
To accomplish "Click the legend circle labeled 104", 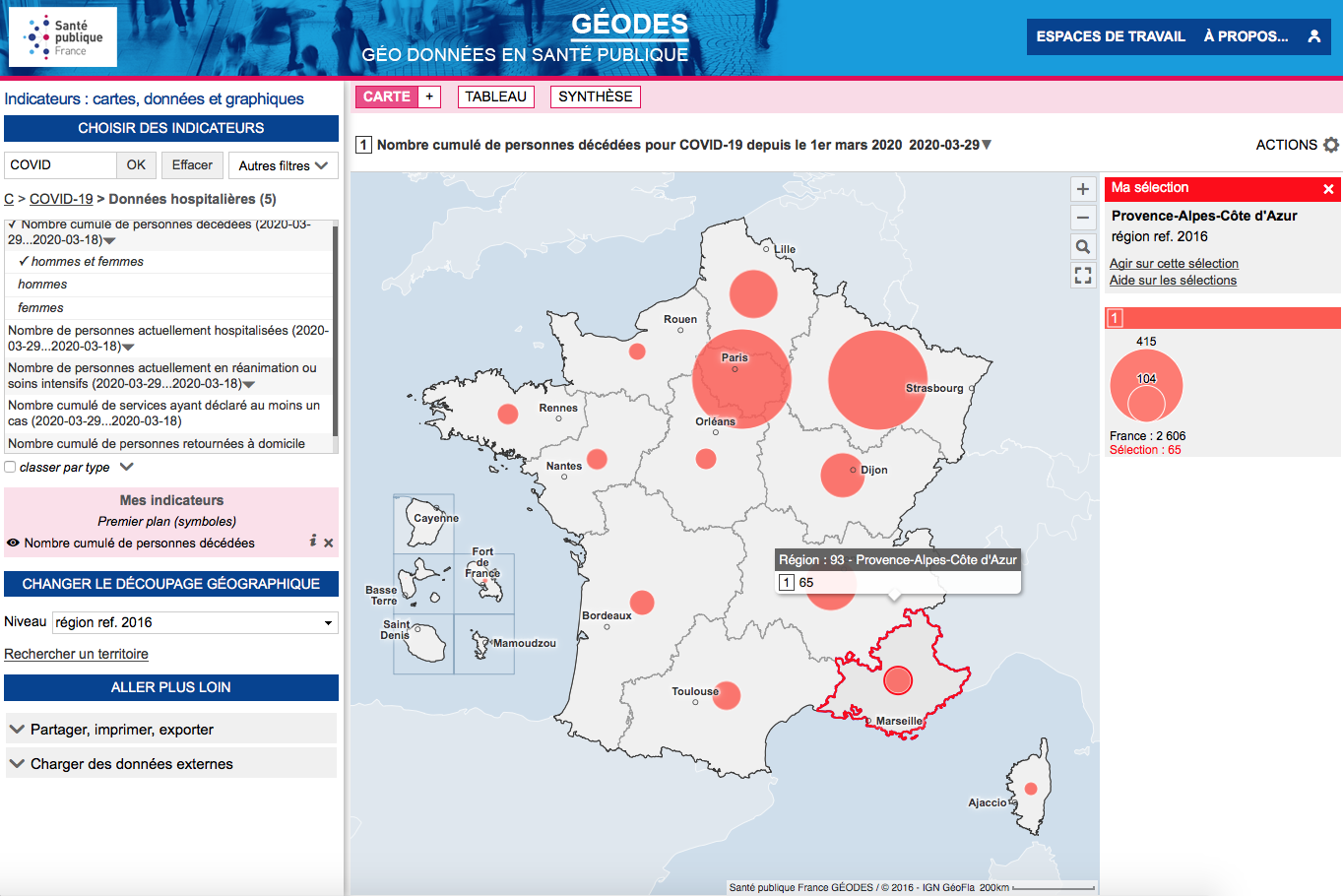I will pyautogui.click(x=1146, y=403).
